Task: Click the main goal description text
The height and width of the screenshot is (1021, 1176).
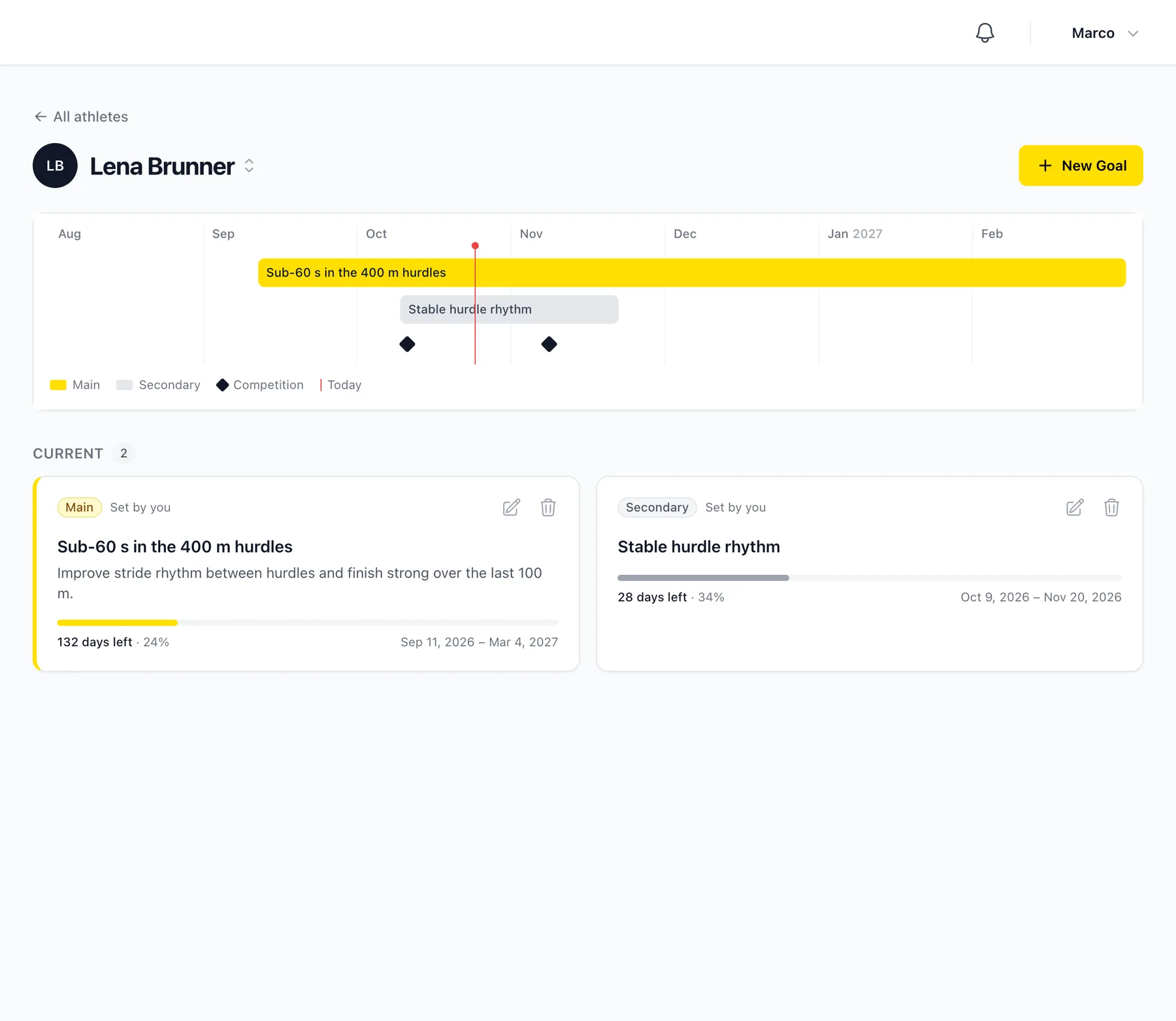Action: (x=300, y=583)
